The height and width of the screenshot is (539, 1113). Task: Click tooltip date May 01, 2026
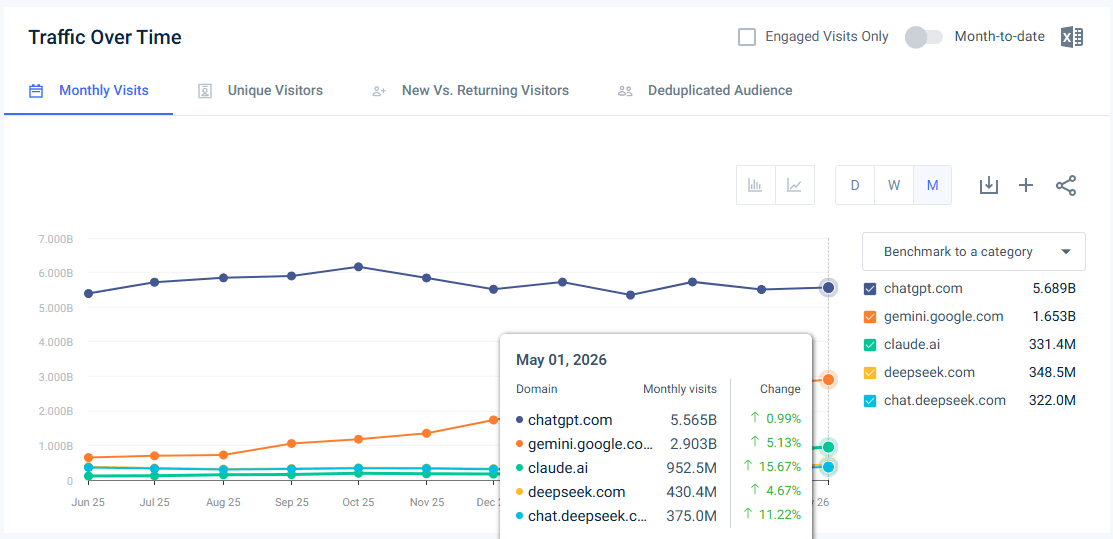(x=561, y=360)
